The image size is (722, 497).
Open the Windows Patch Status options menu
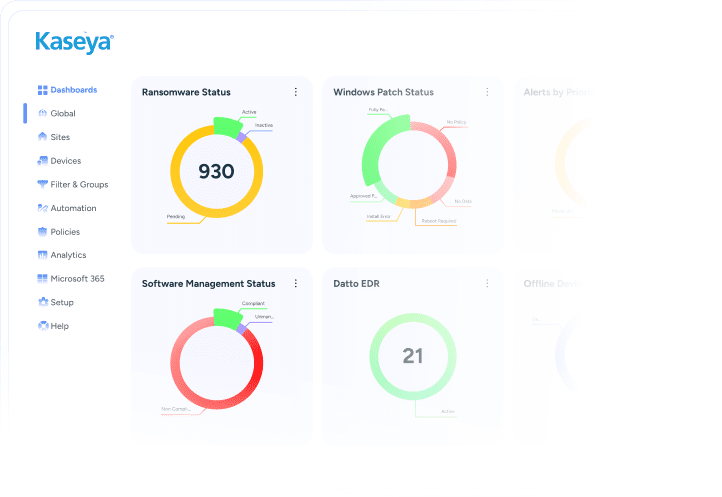488,92
